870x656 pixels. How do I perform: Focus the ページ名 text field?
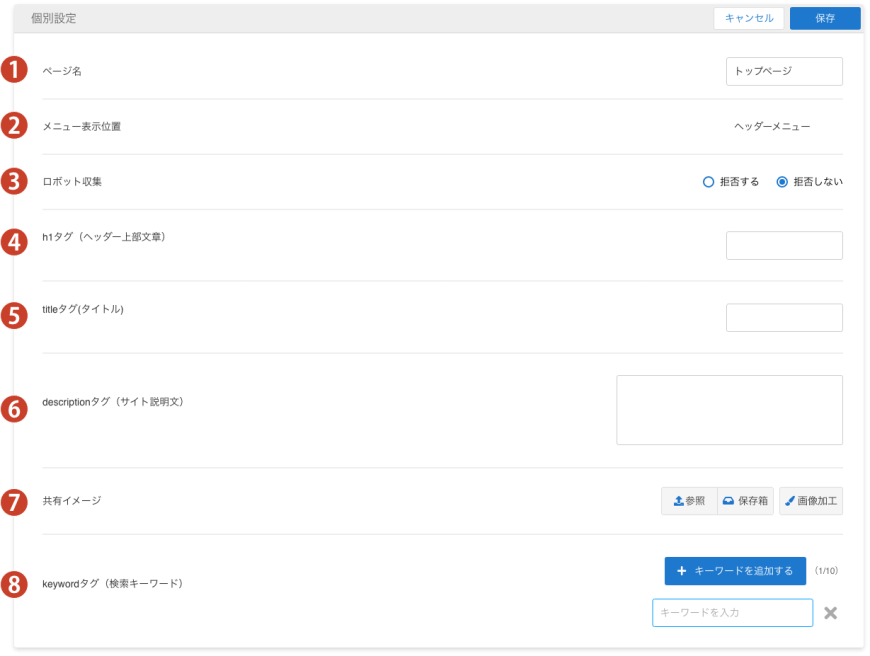tap(784, 72)
